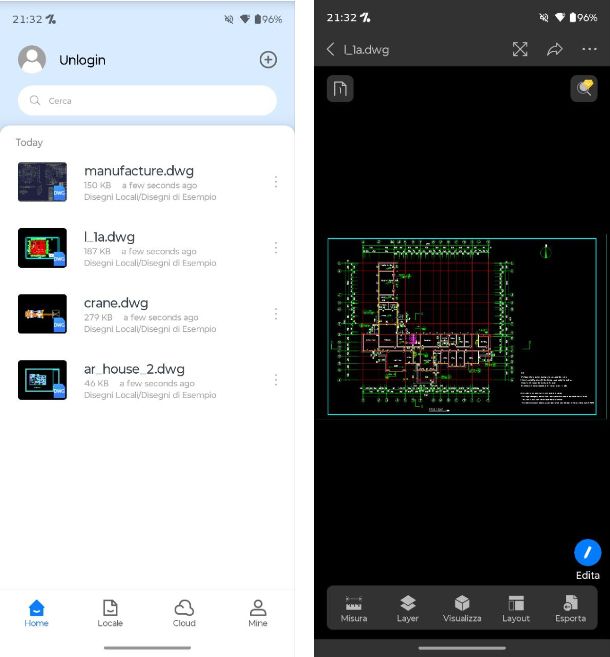Tap the l_1a.dwg title in viewer header

367,50
